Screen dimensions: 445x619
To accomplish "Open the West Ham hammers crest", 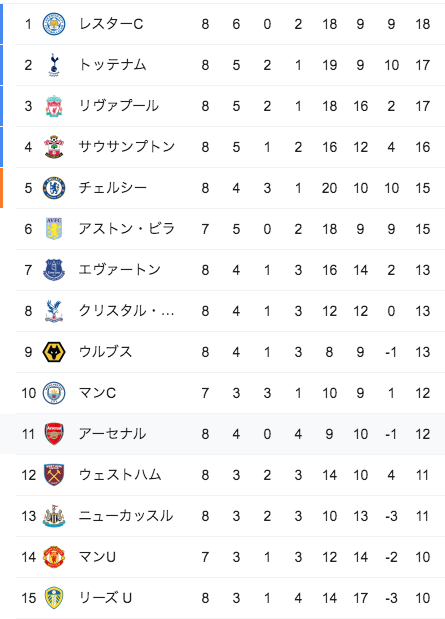I will tap(54, 475).
